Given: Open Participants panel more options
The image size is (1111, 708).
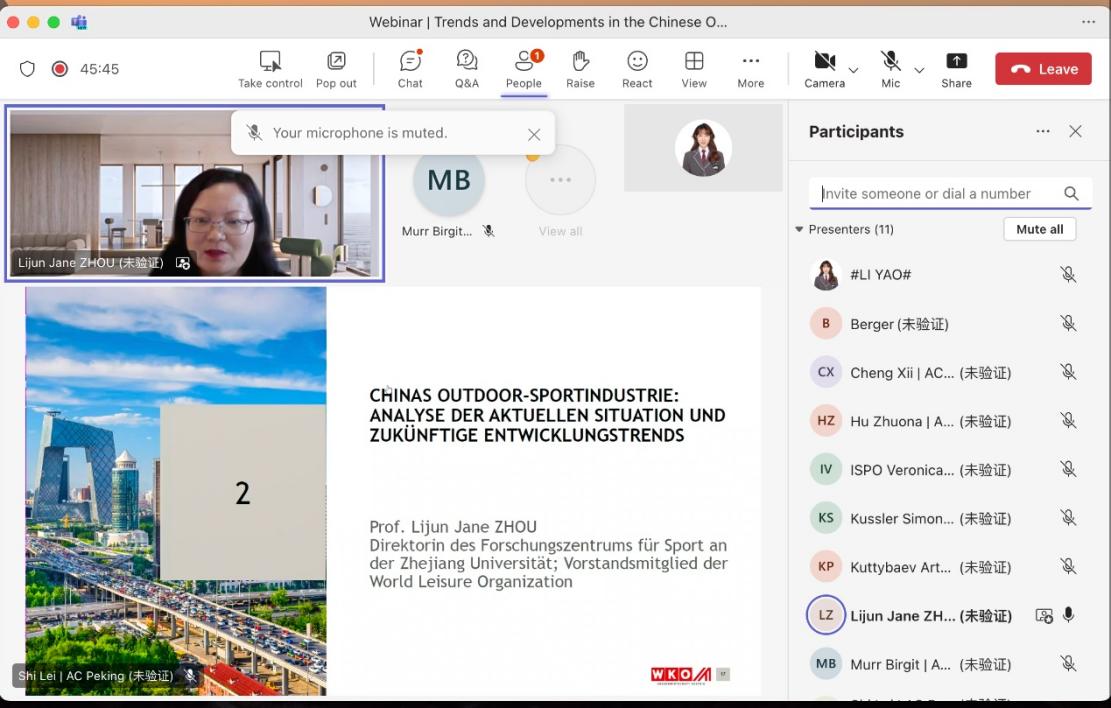Looking at the screenshot, I should (x=1043, y=131).
